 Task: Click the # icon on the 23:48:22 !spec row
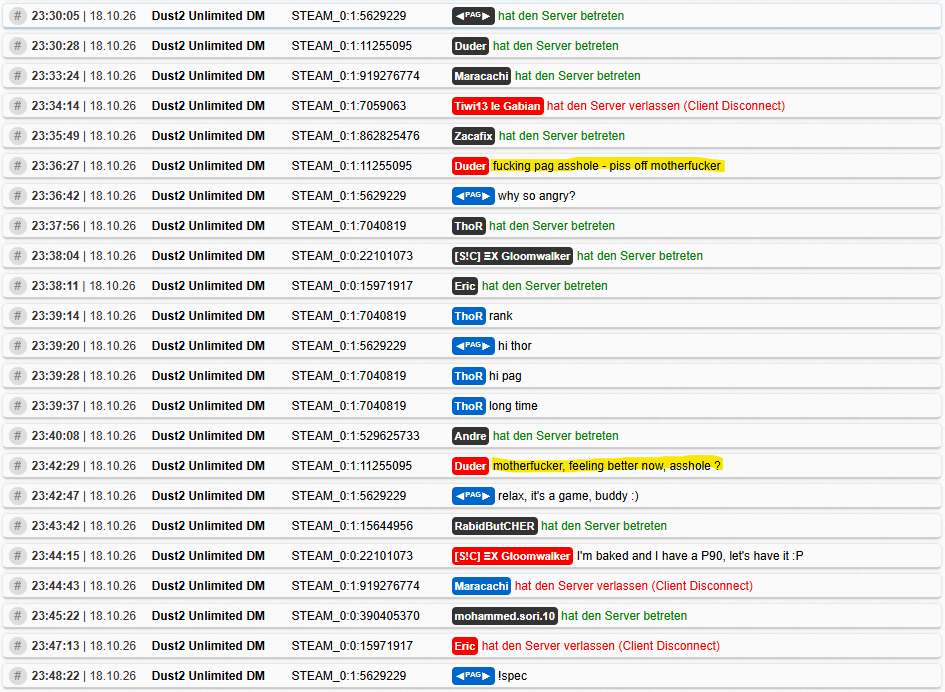pos(17,676)
